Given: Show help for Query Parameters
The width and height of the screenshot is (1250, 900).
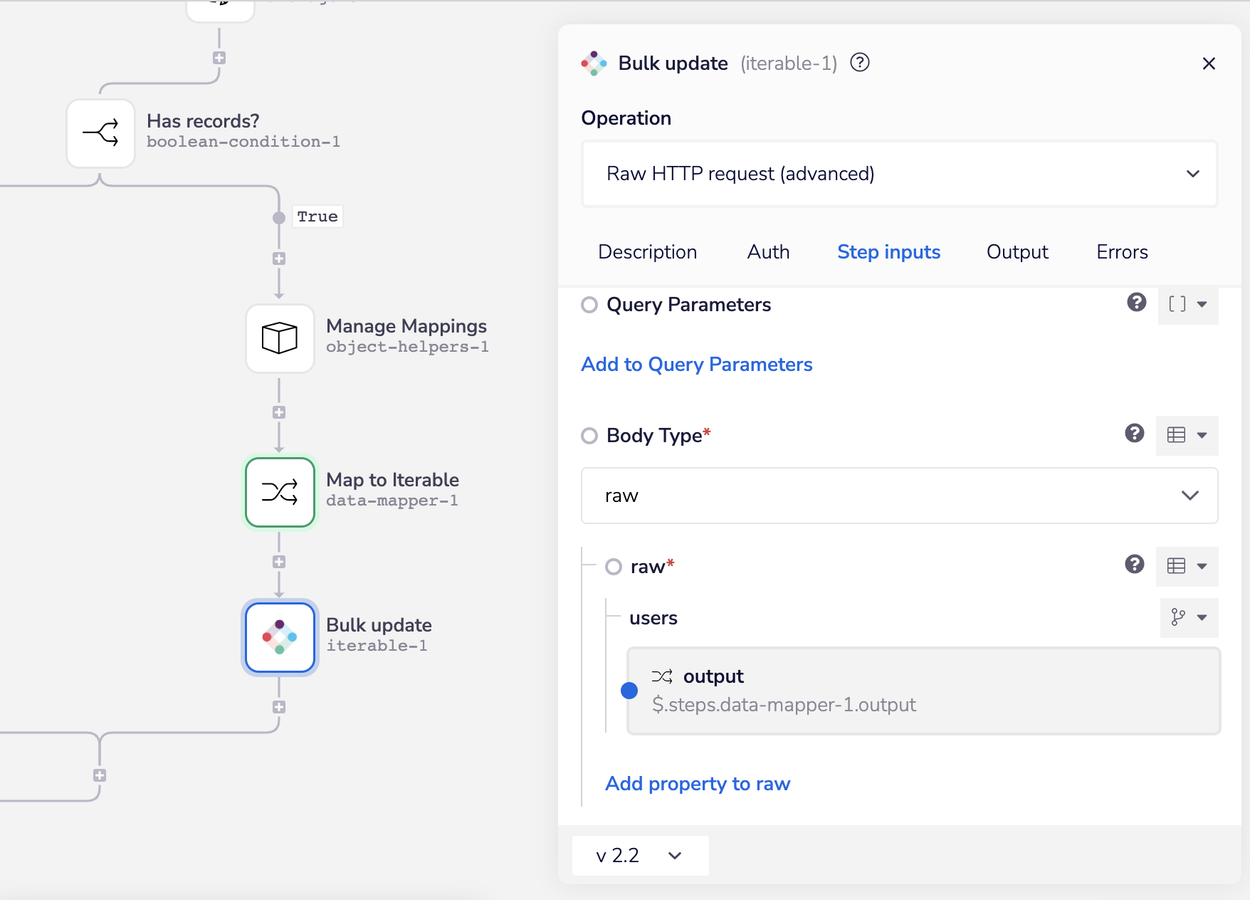Looking at the screenshot, I should point(1136,302).
